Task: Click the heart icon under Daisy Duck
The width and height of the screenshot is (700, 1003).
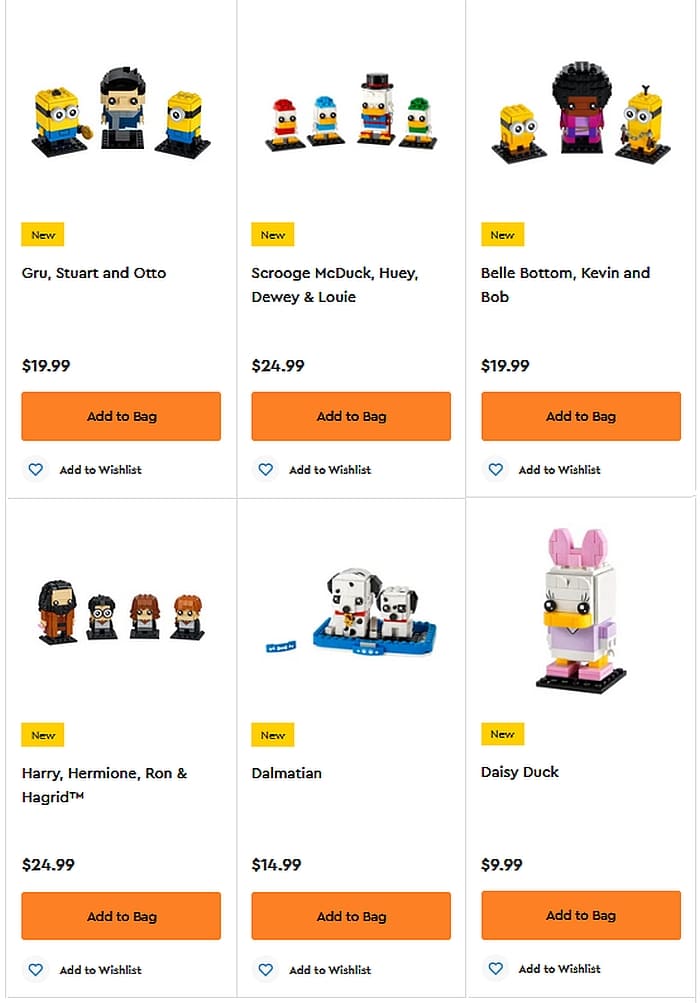Action: coord(495,968)
